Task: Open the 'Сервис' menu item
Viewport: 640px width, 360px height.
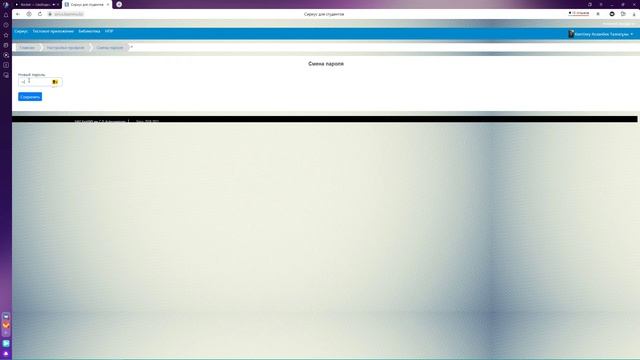Action: pos(21,31)
